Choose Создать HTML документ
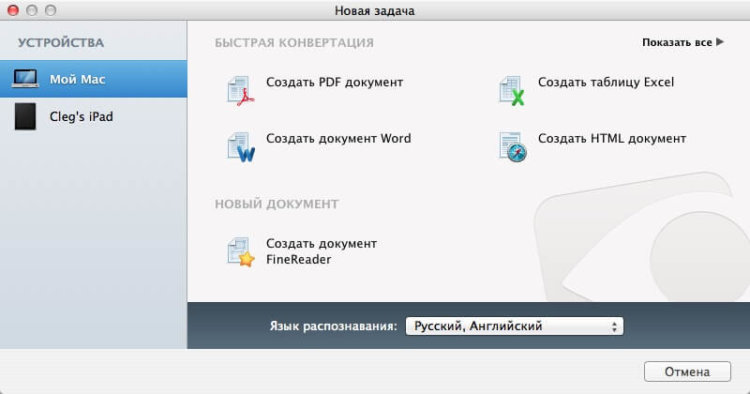Screen dimensions: 750x394 tap(612, 139)
